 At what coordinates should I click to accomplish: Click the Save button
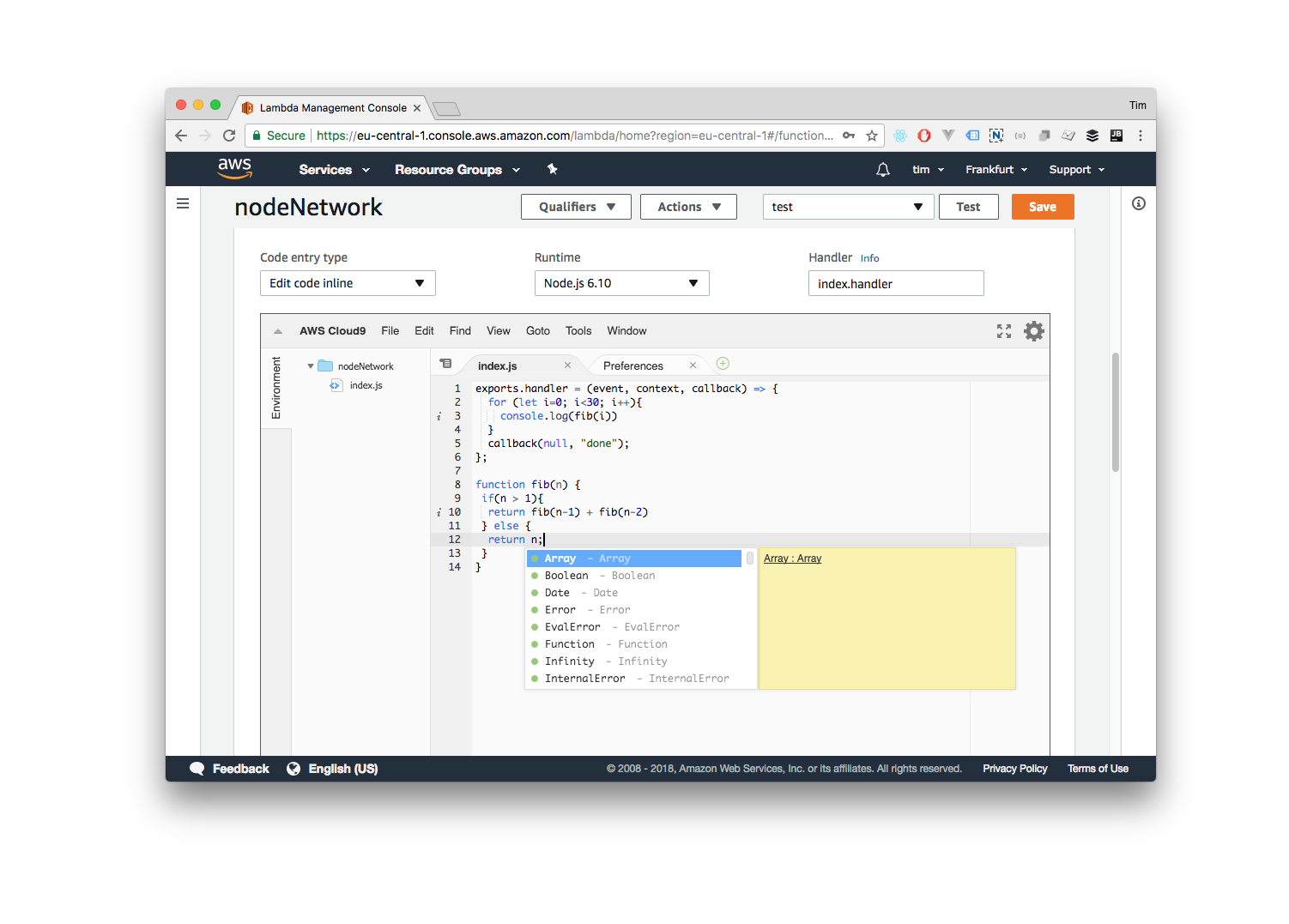point(1043,207)
